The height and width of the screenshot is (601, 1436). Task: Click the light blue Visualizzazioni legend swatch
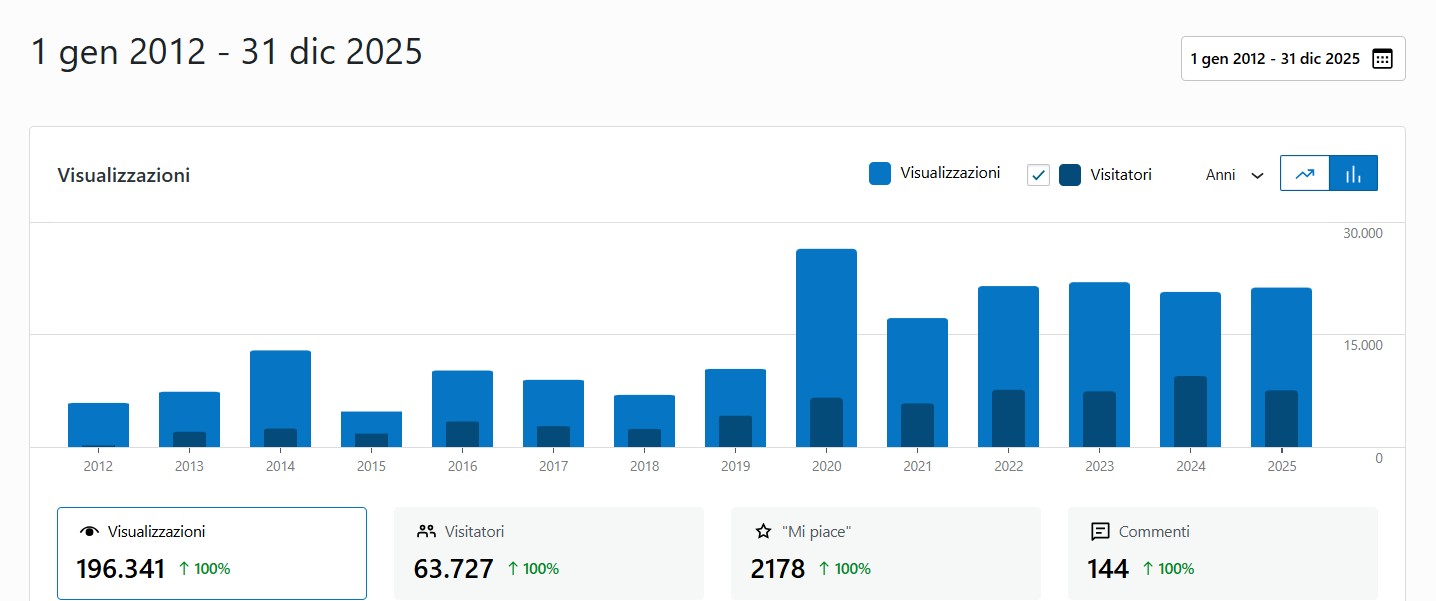click(880, 174)
